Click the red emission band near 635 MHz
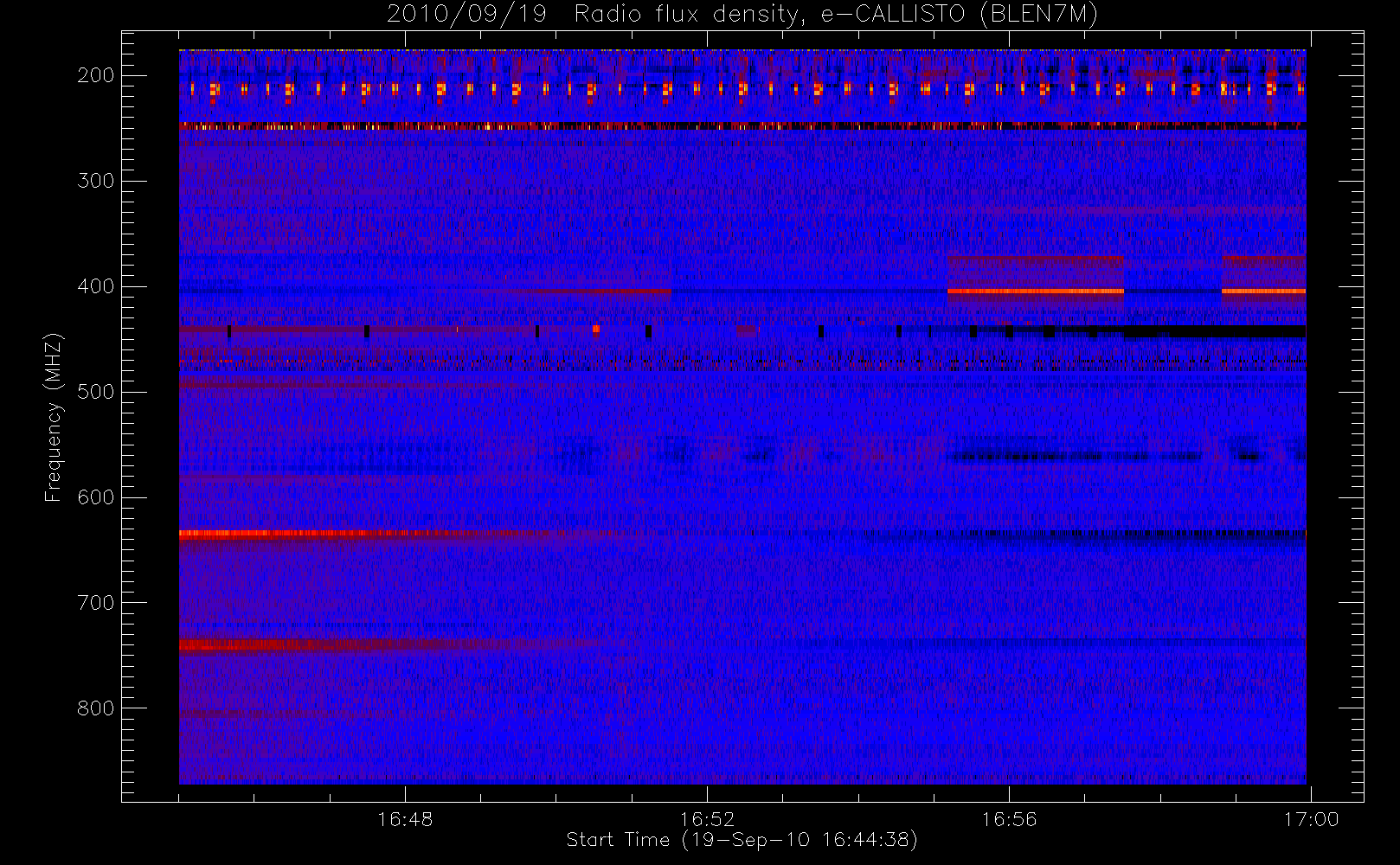The height and width of the screenshot is (865, 1400). [x=363, y=534]
